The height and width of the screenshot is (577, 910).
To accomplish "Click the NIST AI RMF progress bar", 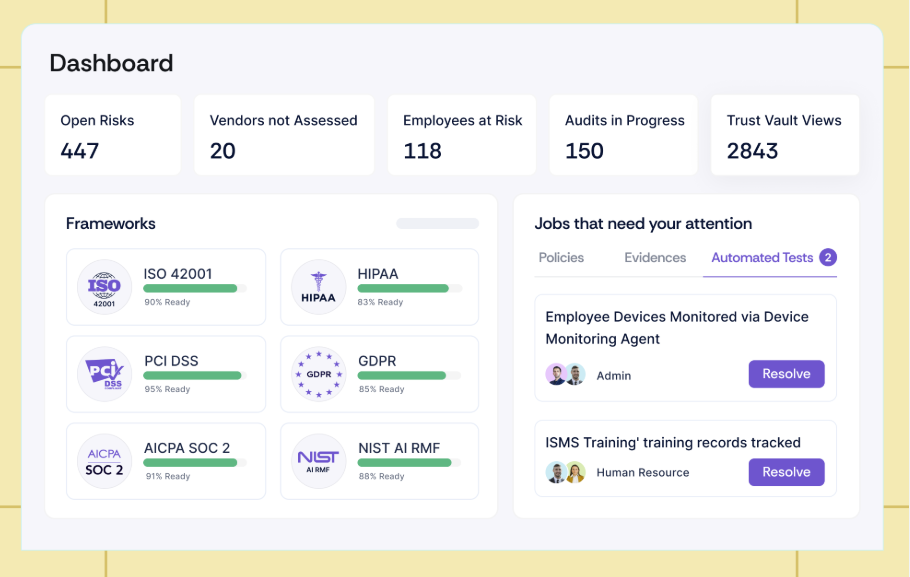I will tap(410, 463).
